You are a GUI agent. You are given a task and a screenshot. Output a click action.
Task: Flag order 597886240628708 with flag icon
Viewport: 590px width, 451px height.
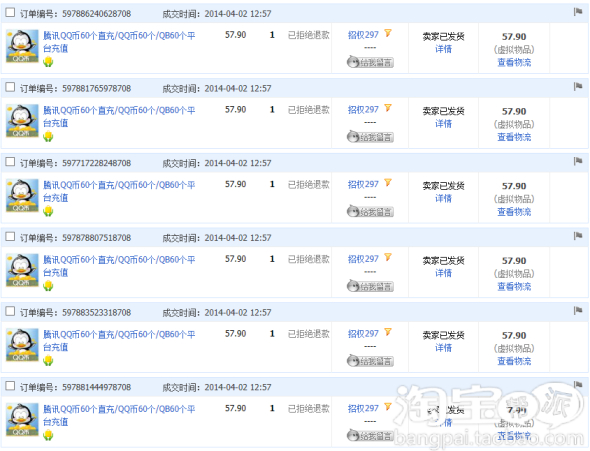pyautogui.click(x=578, y=12)
